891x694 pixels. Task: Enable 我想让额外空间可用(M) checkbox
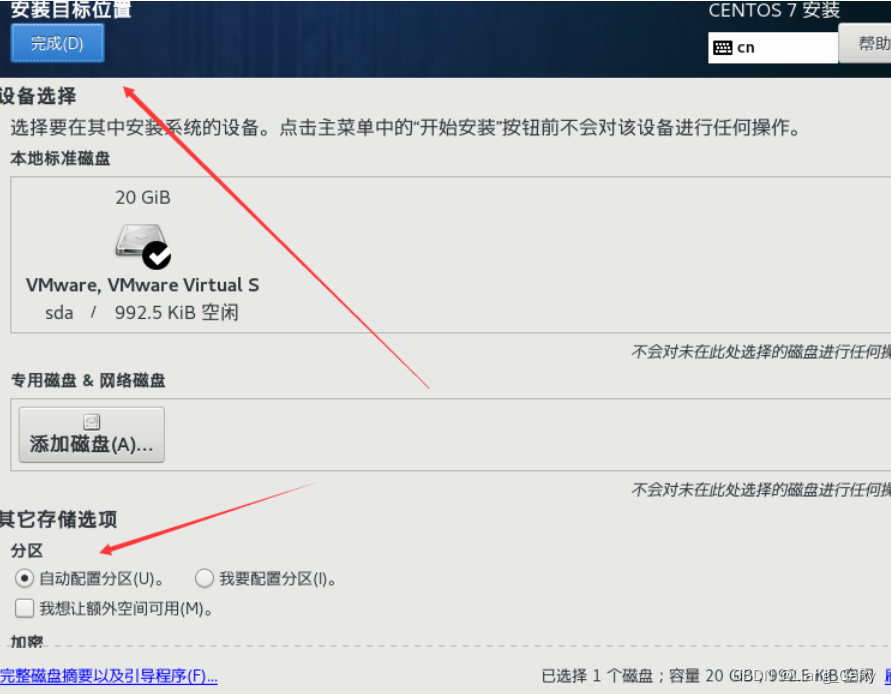24,608
